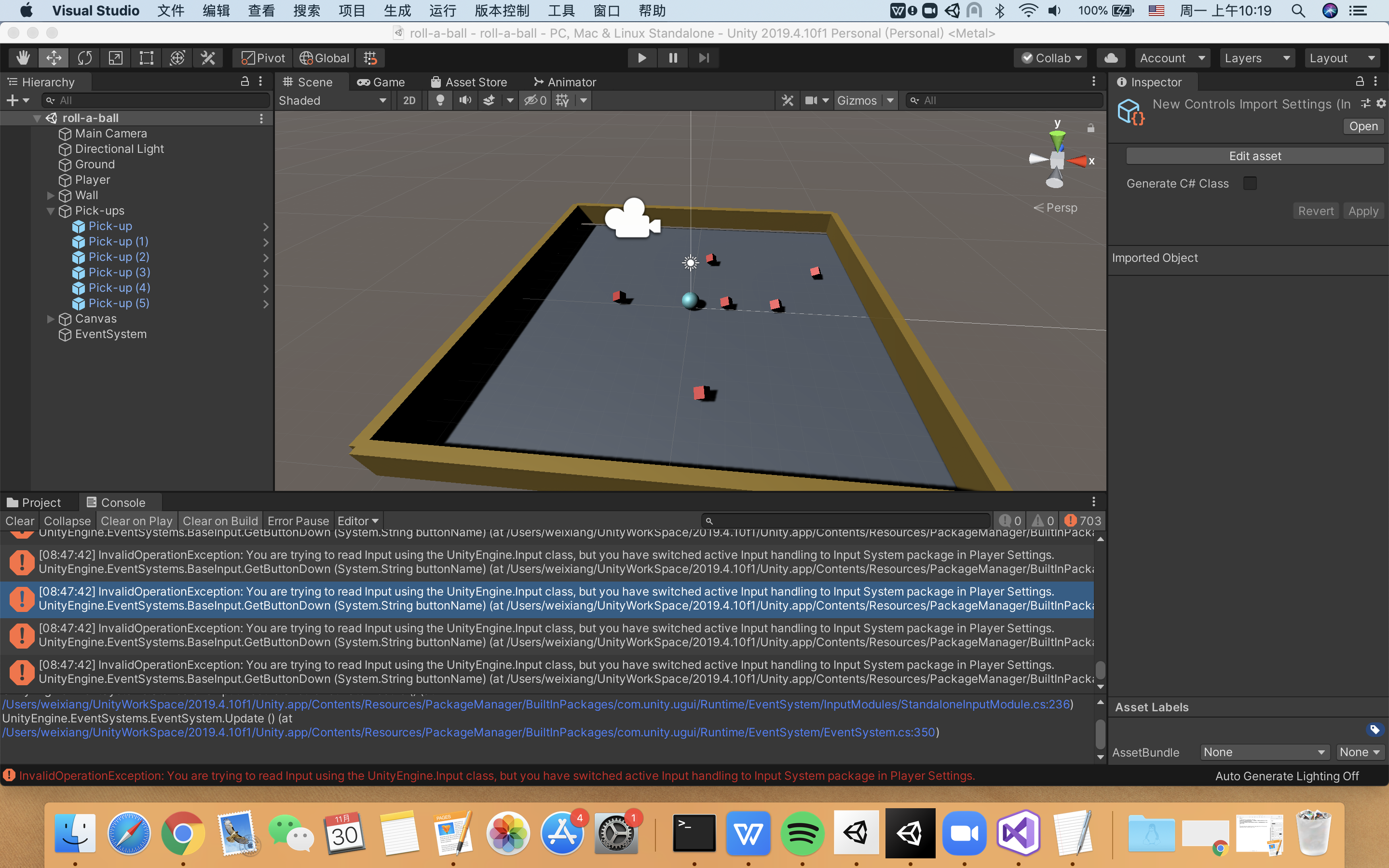Toggle Pivot handle position
The width and height of the screenshot is (1389, 868).
tap(263, 58)
